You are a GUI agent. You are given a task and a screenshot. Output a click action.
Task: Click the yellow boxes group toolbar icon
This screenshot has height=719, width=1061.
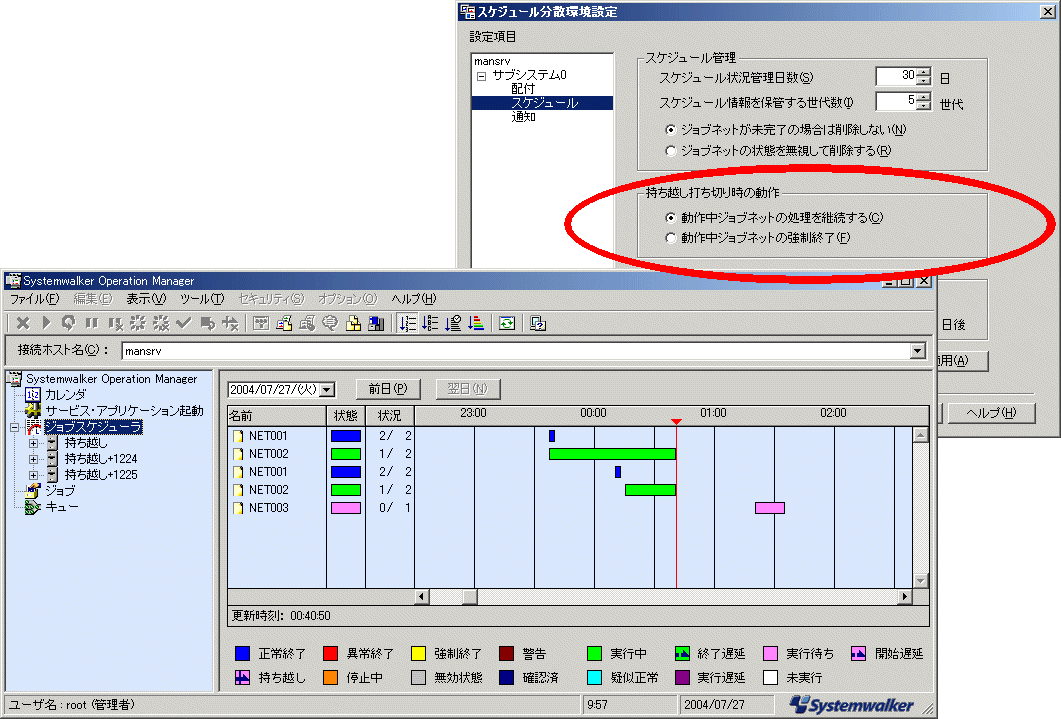tap(353, 323)
